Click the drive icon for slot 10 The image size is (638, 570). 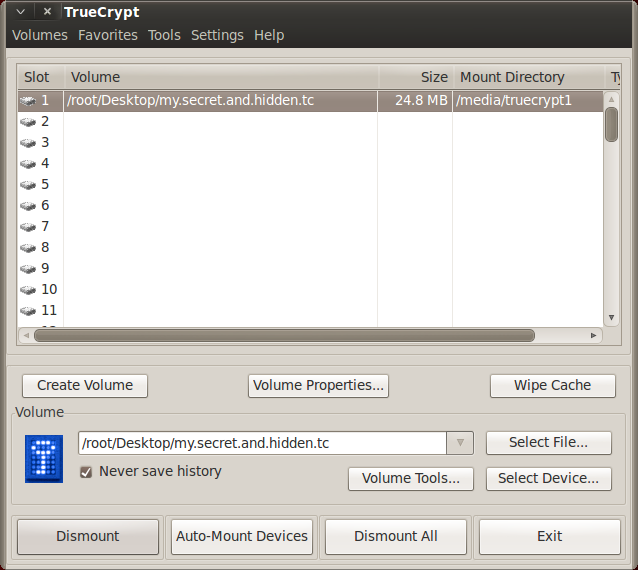[x=28, y=290]
